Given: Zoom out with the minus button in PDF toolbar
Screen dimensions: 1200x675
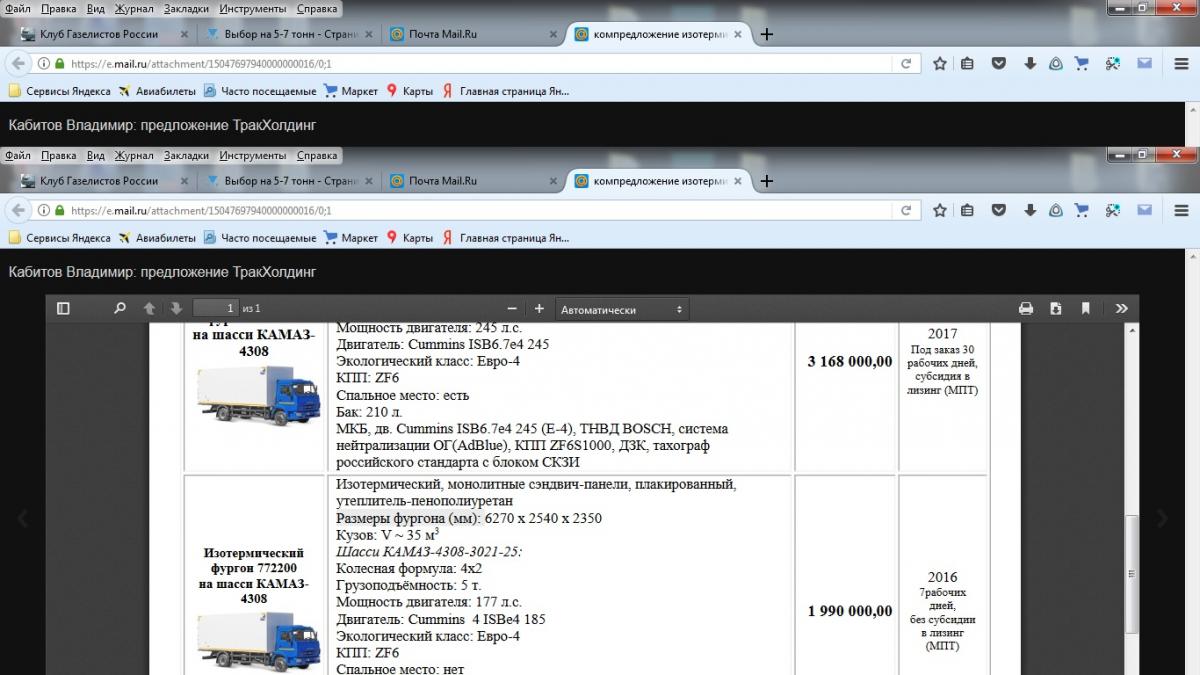Looking at the screenshot, I should click(512, 309).
